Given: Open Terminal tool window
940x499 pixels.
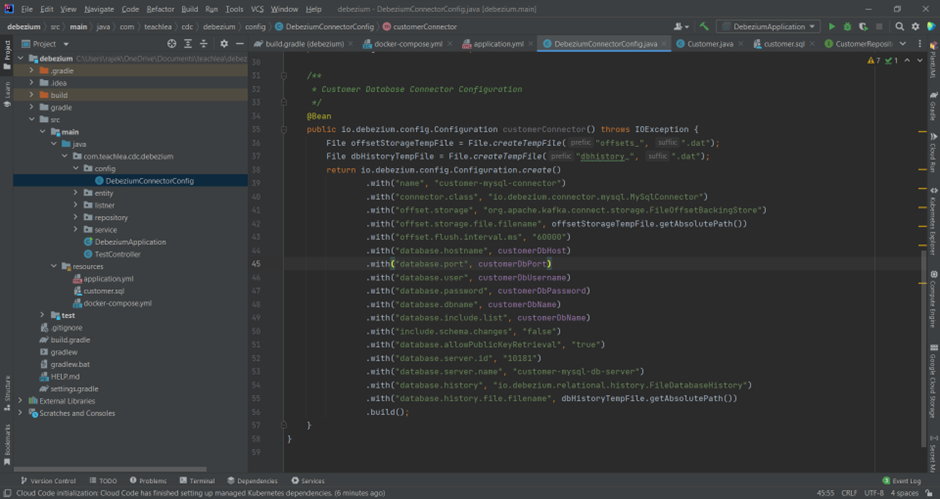Looking at the screenshot, I should pyautogui.click(x=197, y=480).
